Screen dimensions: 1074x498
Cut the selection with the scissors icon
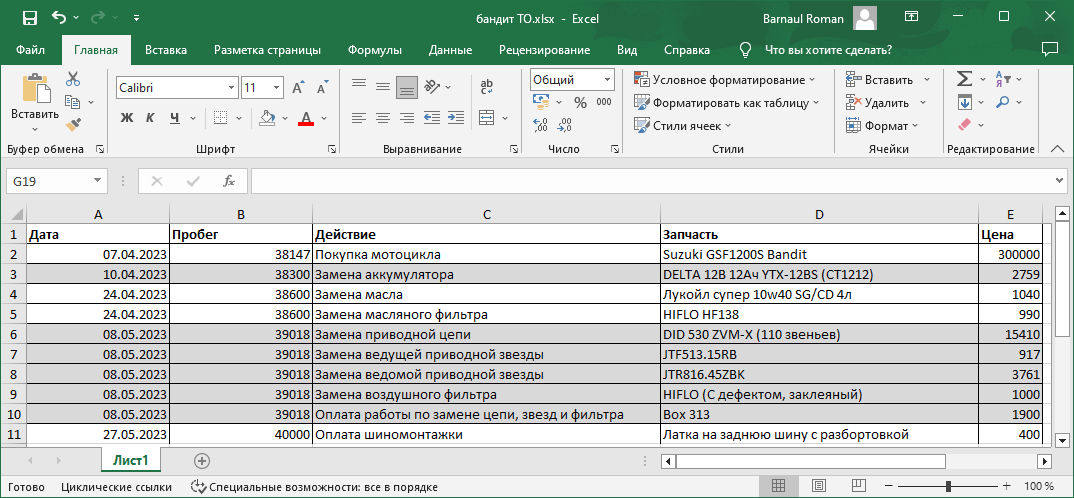tap(73, 79)
